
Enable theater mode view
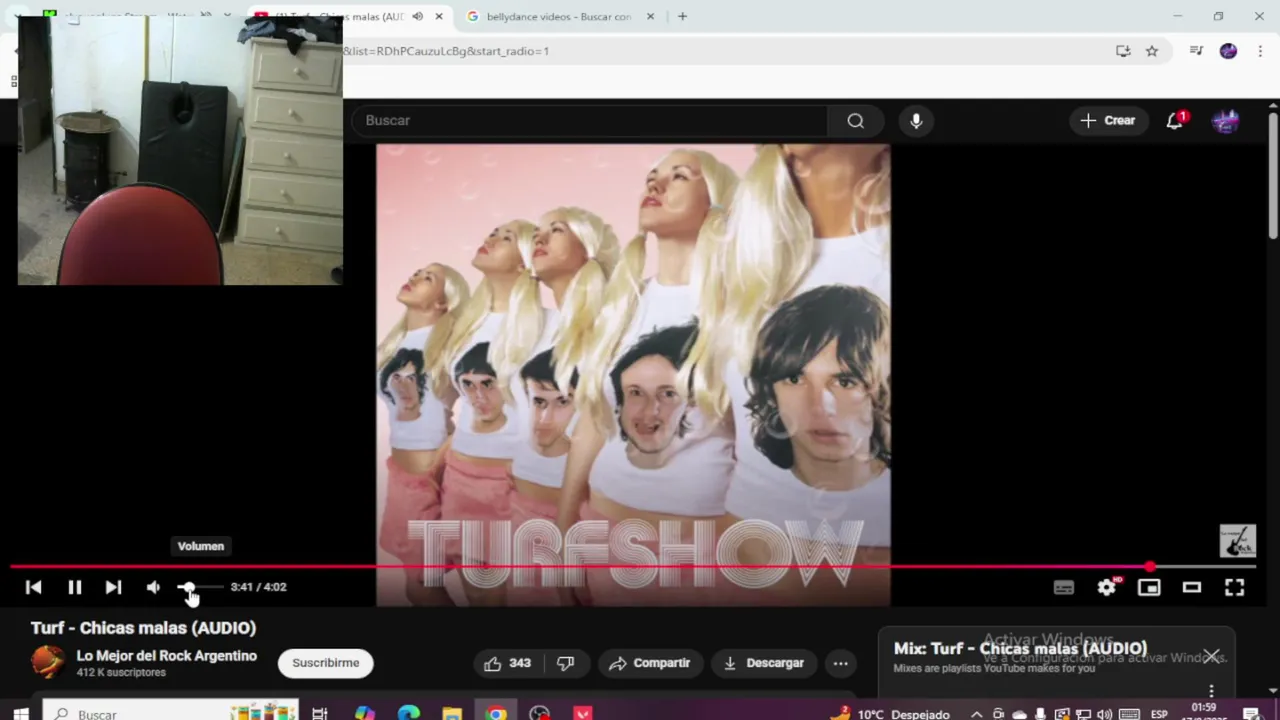(1191, 588)
